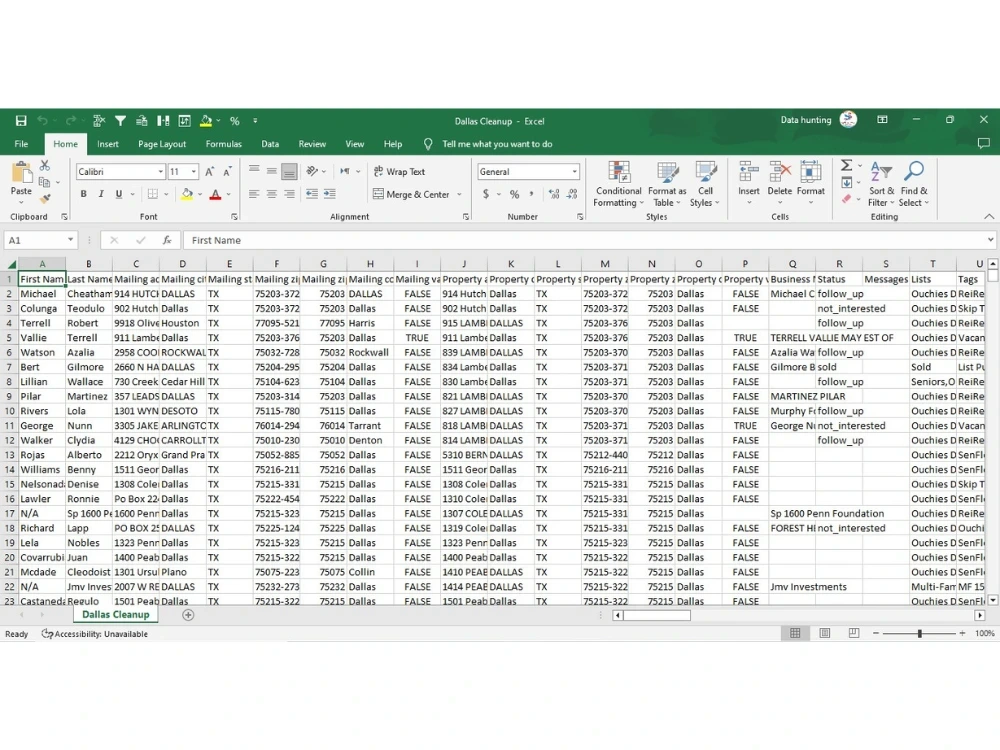Click Tell me what you want to do
The image size is (1000, 750).
(497, 144)
